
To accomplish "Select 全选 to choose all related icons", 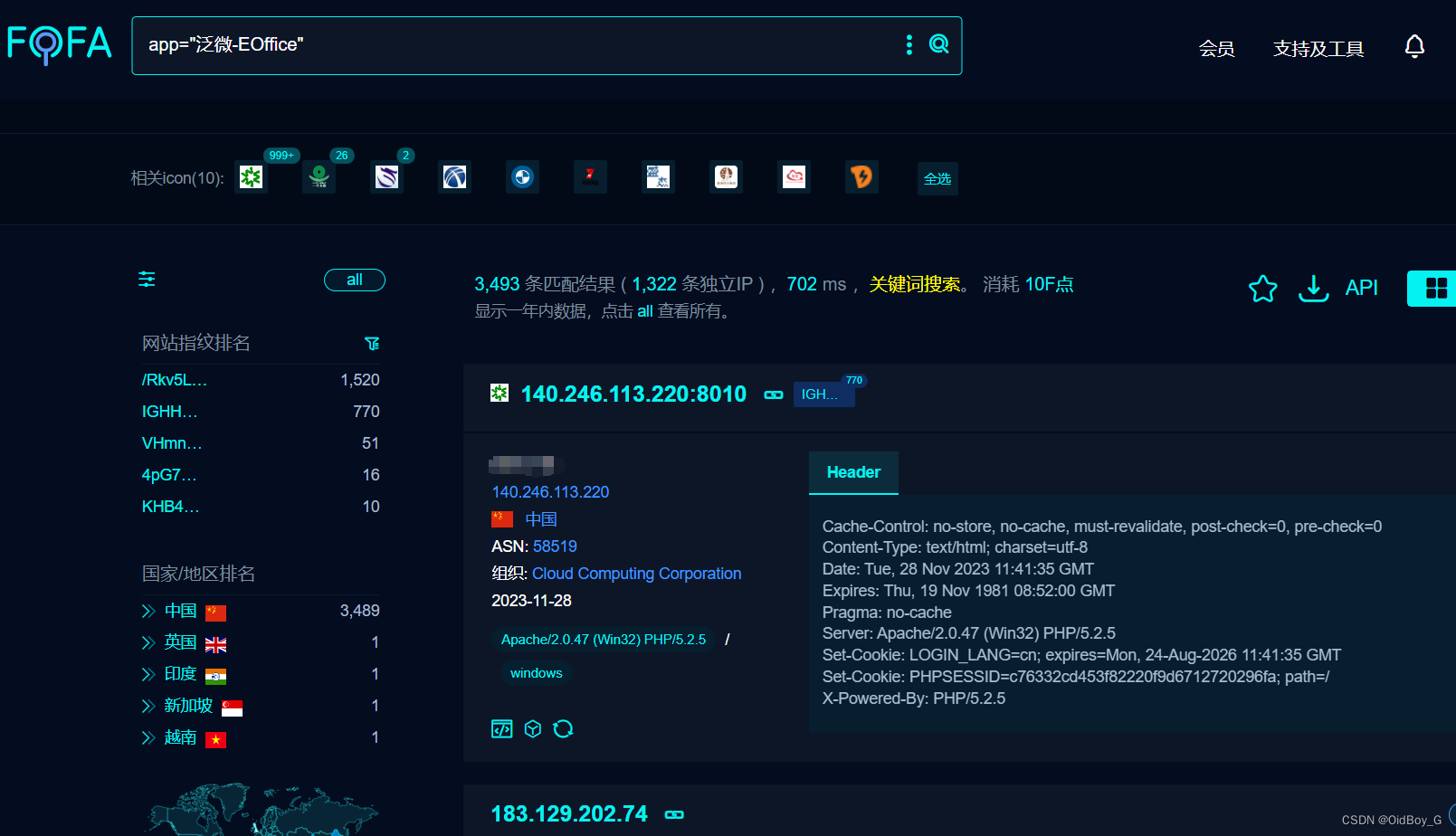I will coord(937,178).
